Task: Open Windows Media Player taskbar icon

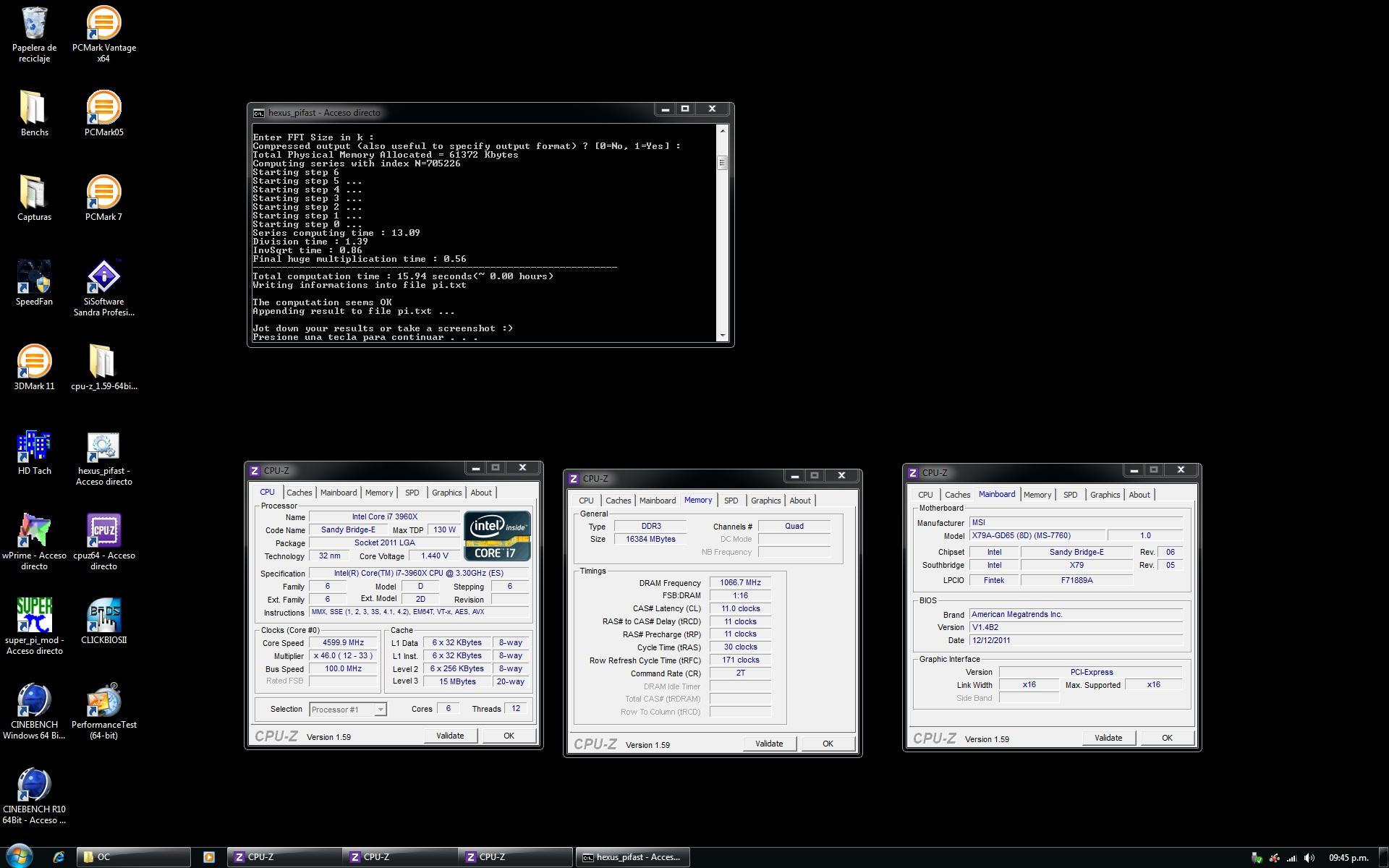Action: pyautogui.click(x=209, y=857)
